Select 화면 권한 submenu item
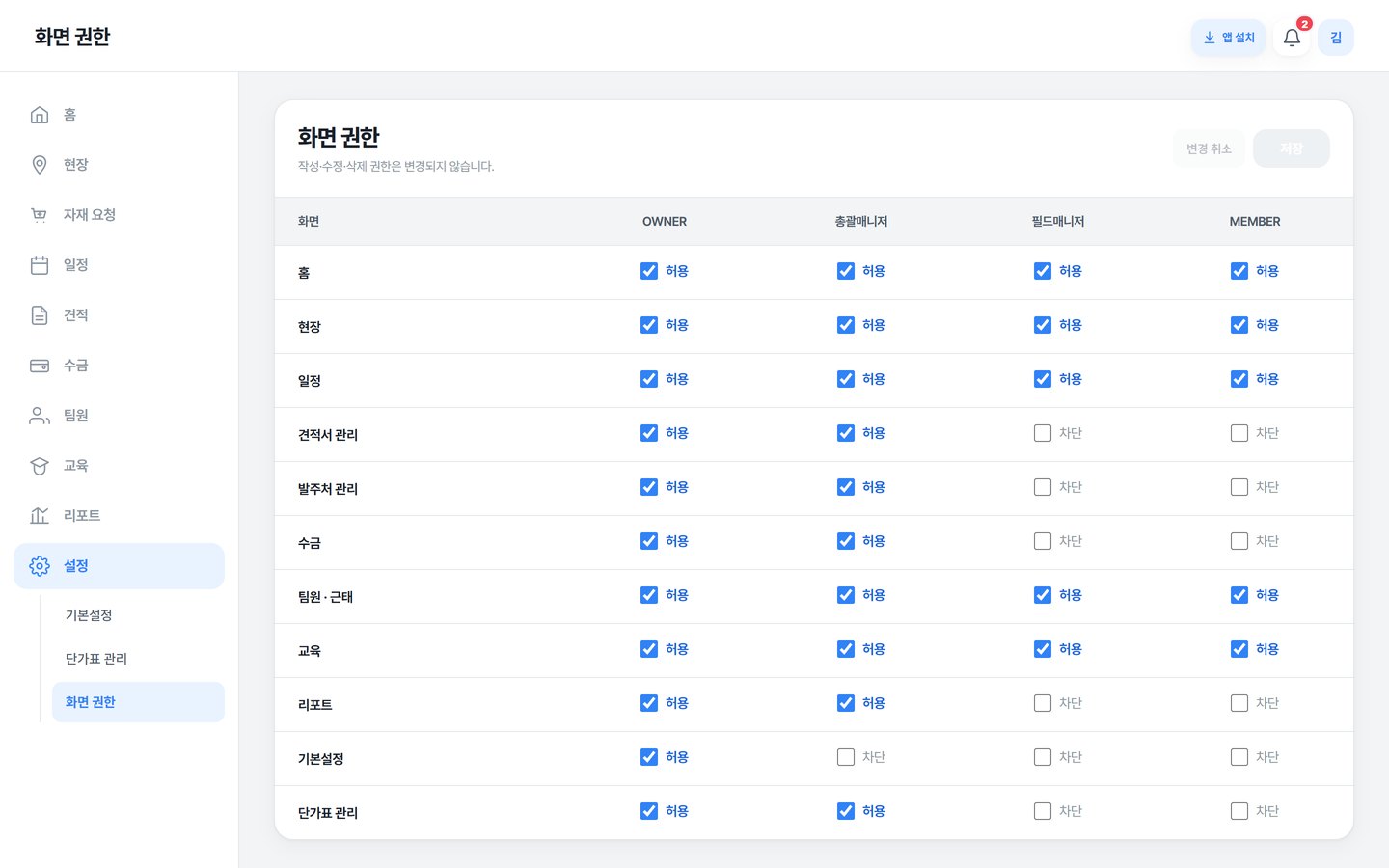Viewport: 1389px width, 868px height. [x=138, y=702]
